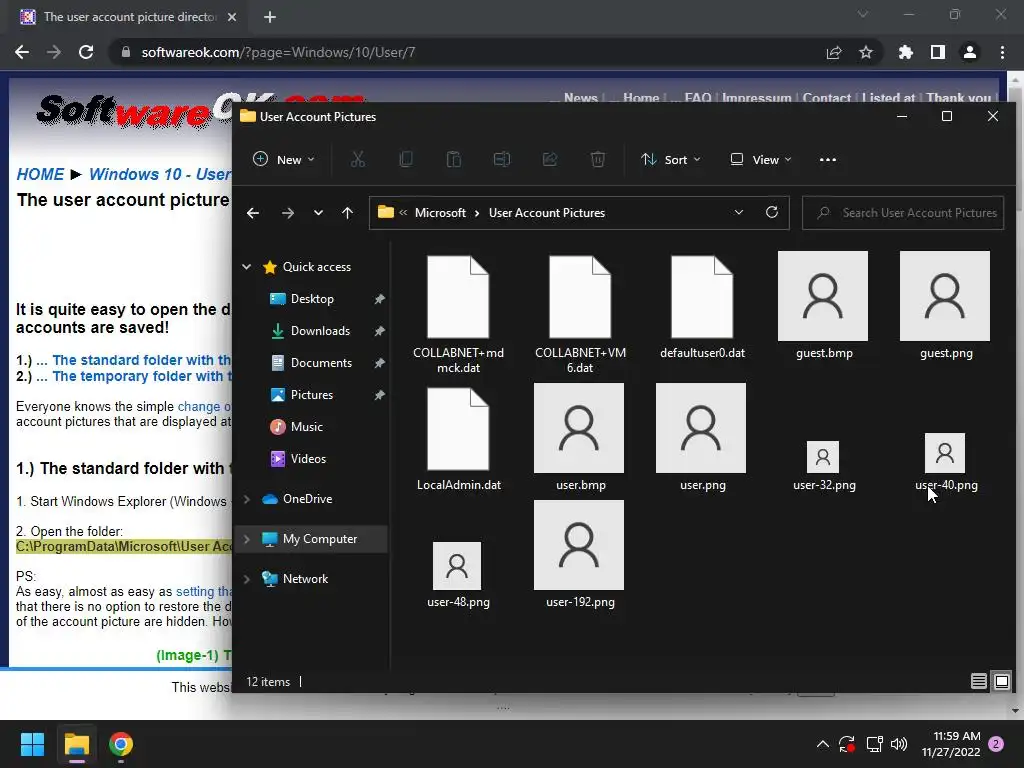Click the Share icon in Explorer toolbar
Screen dimensions: 1024x768
(550, 159)
